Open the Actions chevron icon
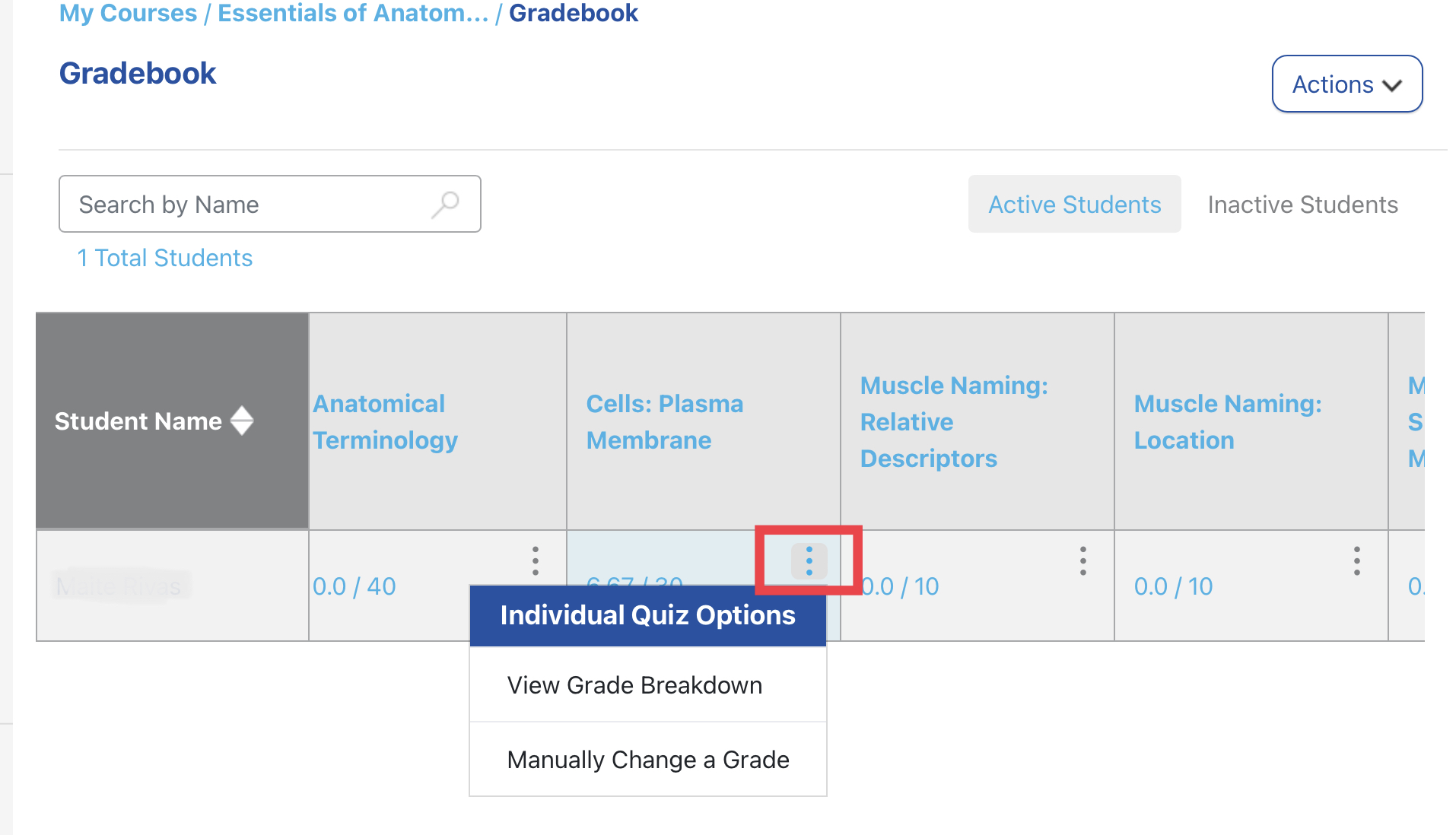 coord(1393,85)
